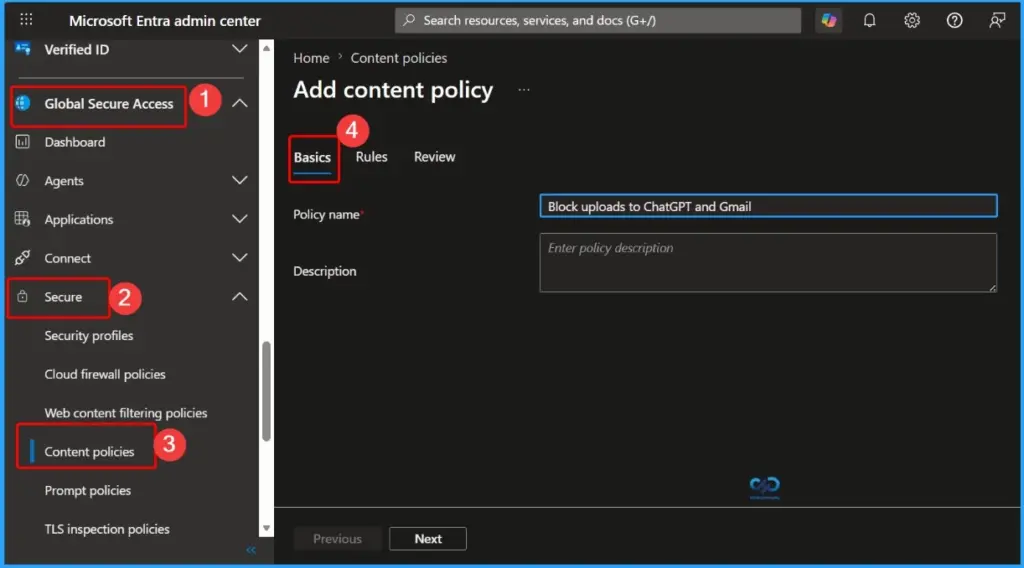Click the Verified ID icon
Screen dimensions: 1024x568
click(23, 49)
